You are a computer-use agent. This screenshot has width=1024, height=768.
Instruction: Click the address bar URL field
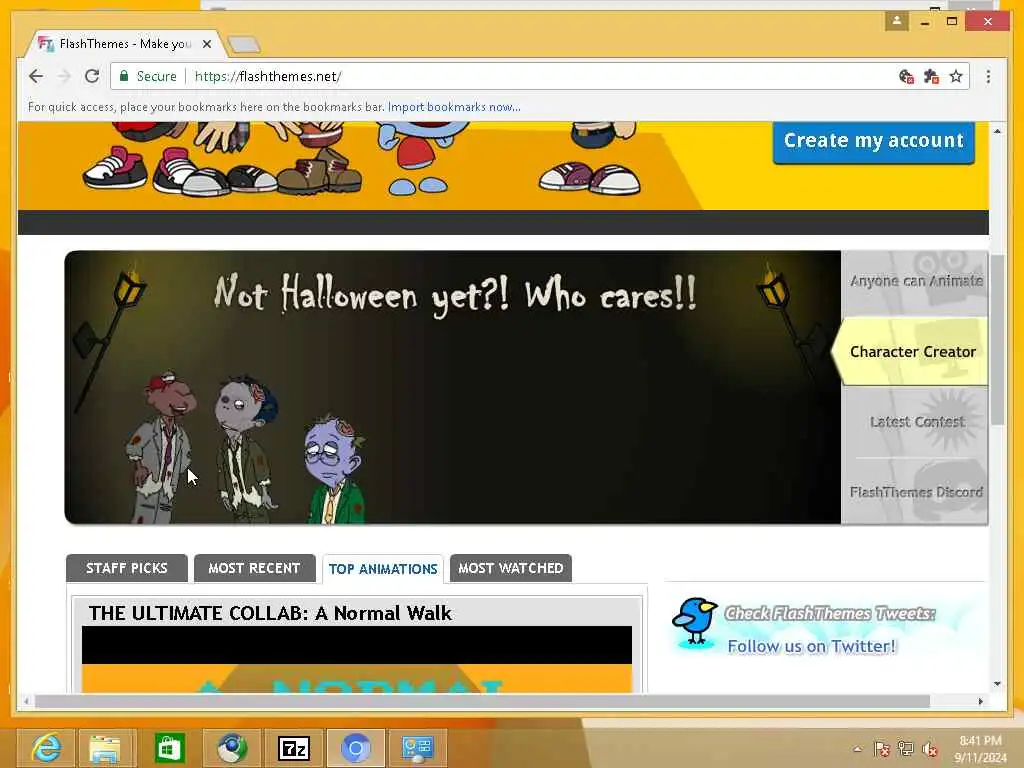pos(542,76)
